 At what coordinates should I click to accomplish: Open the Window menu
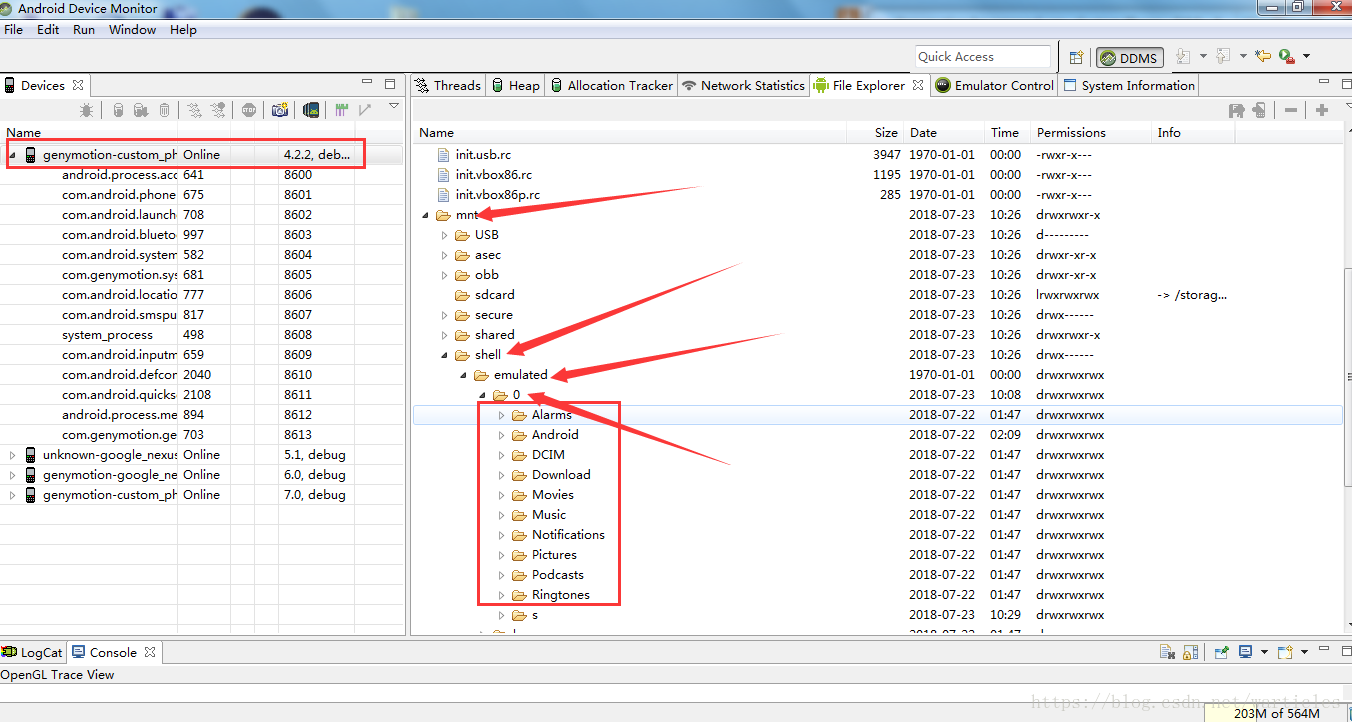pyautogui.click(x=132, y=30)
